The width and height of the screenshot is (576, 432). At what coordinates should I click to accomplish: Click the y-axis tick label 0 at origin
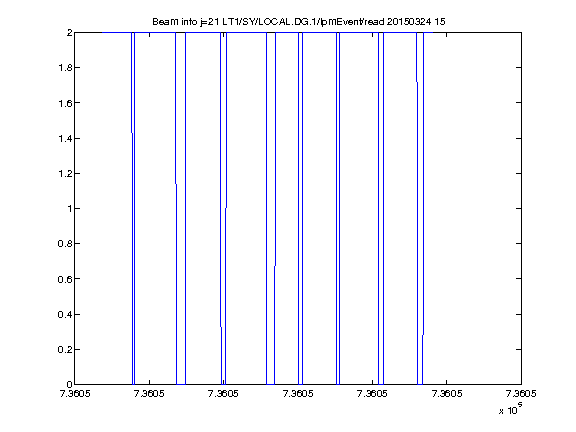69,385
